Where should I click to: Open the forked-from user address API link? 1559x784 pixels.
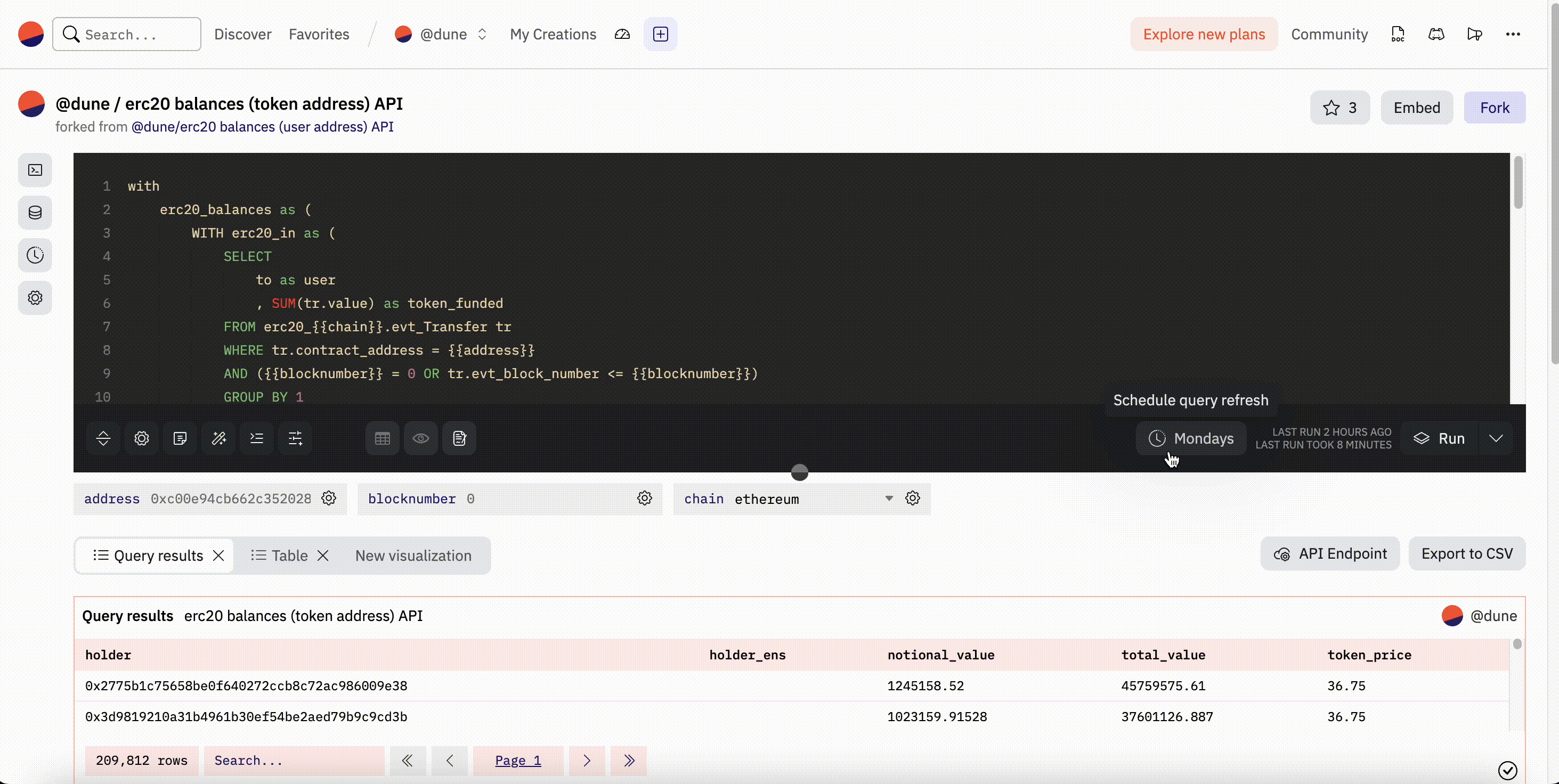[x=262, y=126]
